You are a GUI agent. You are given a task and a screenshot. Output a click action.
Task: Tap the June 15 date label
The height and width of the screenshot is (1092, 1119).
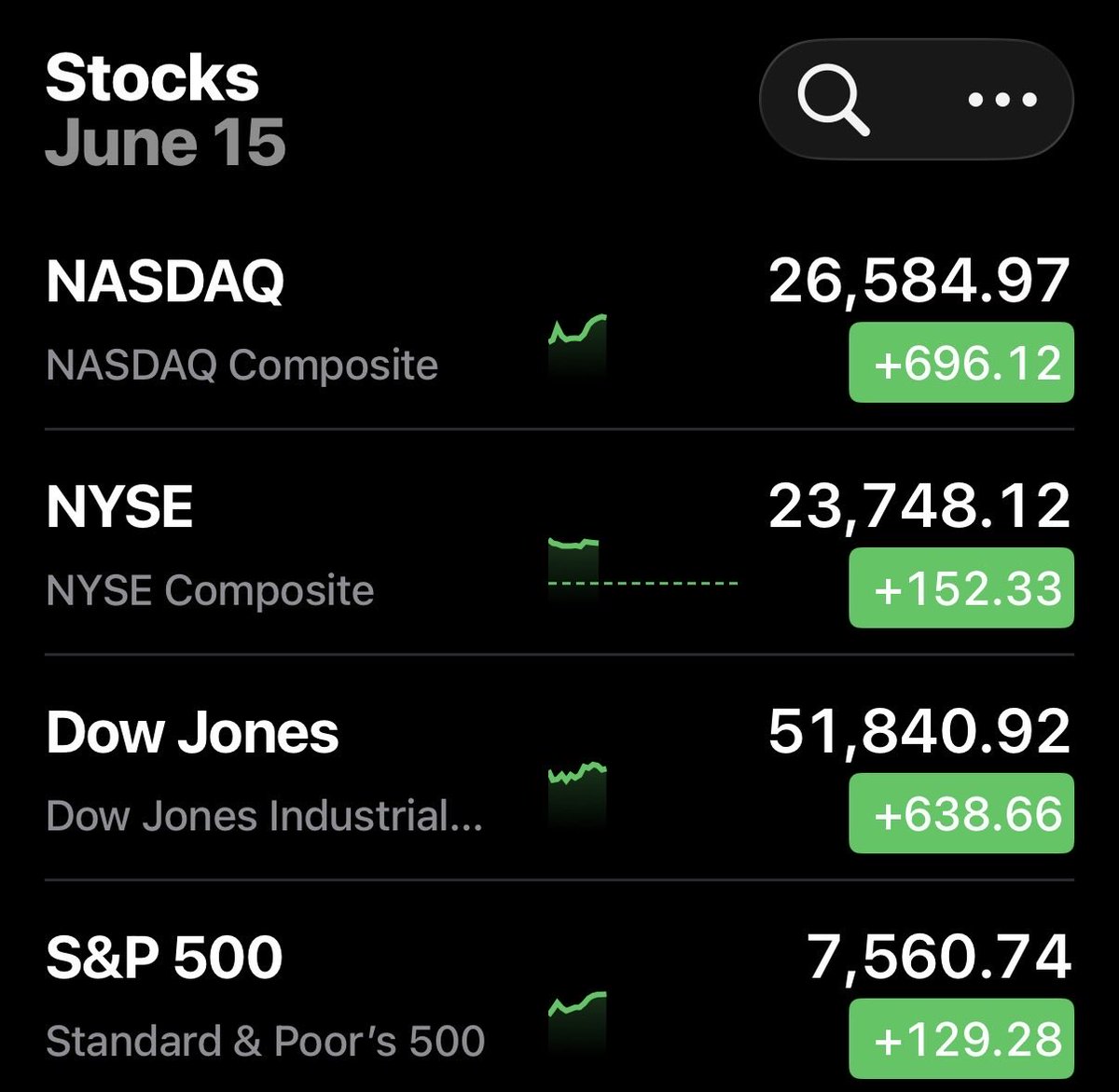point(165,143)
